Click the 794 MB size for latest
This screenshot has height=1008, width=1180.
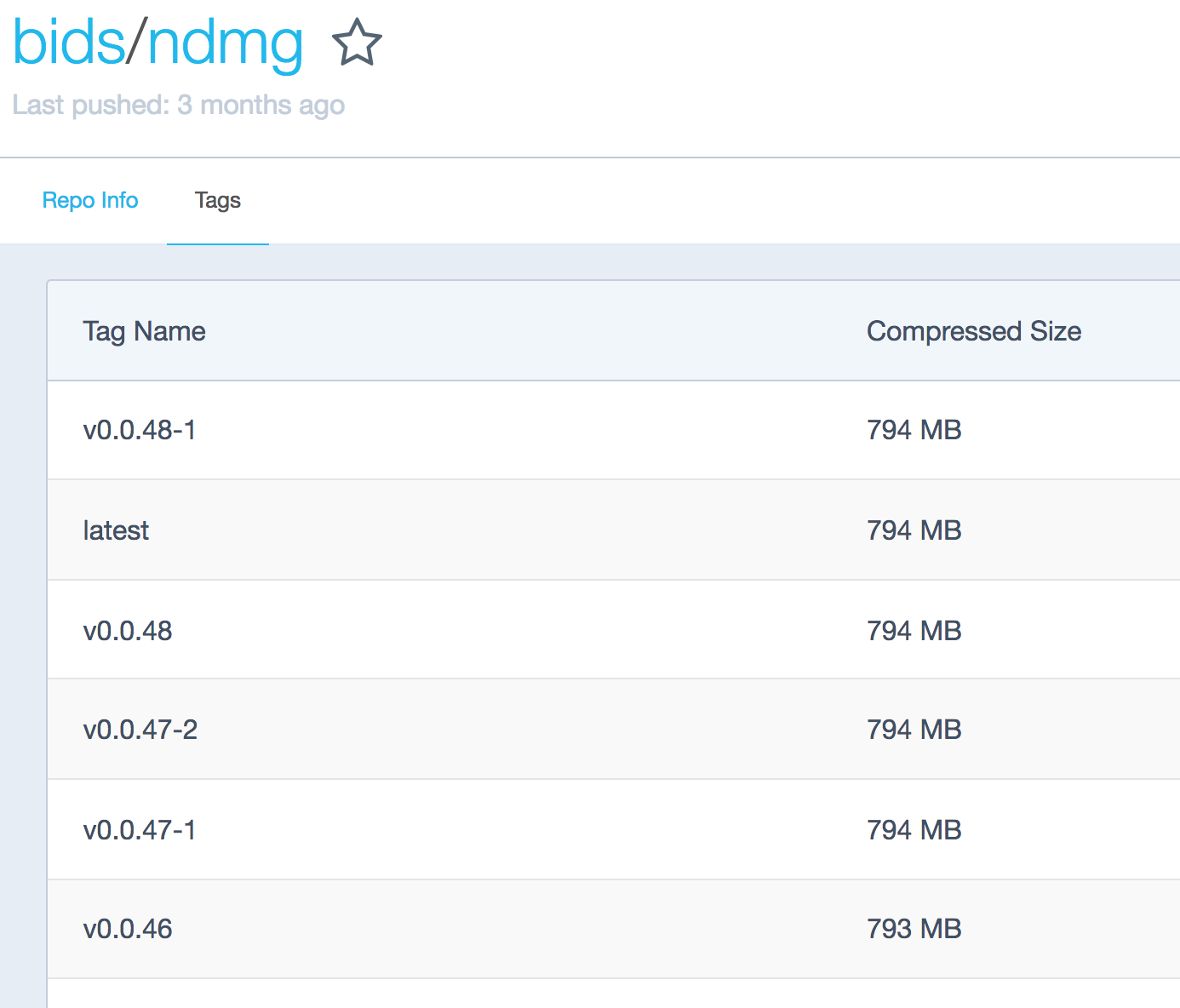pos(914,531)
